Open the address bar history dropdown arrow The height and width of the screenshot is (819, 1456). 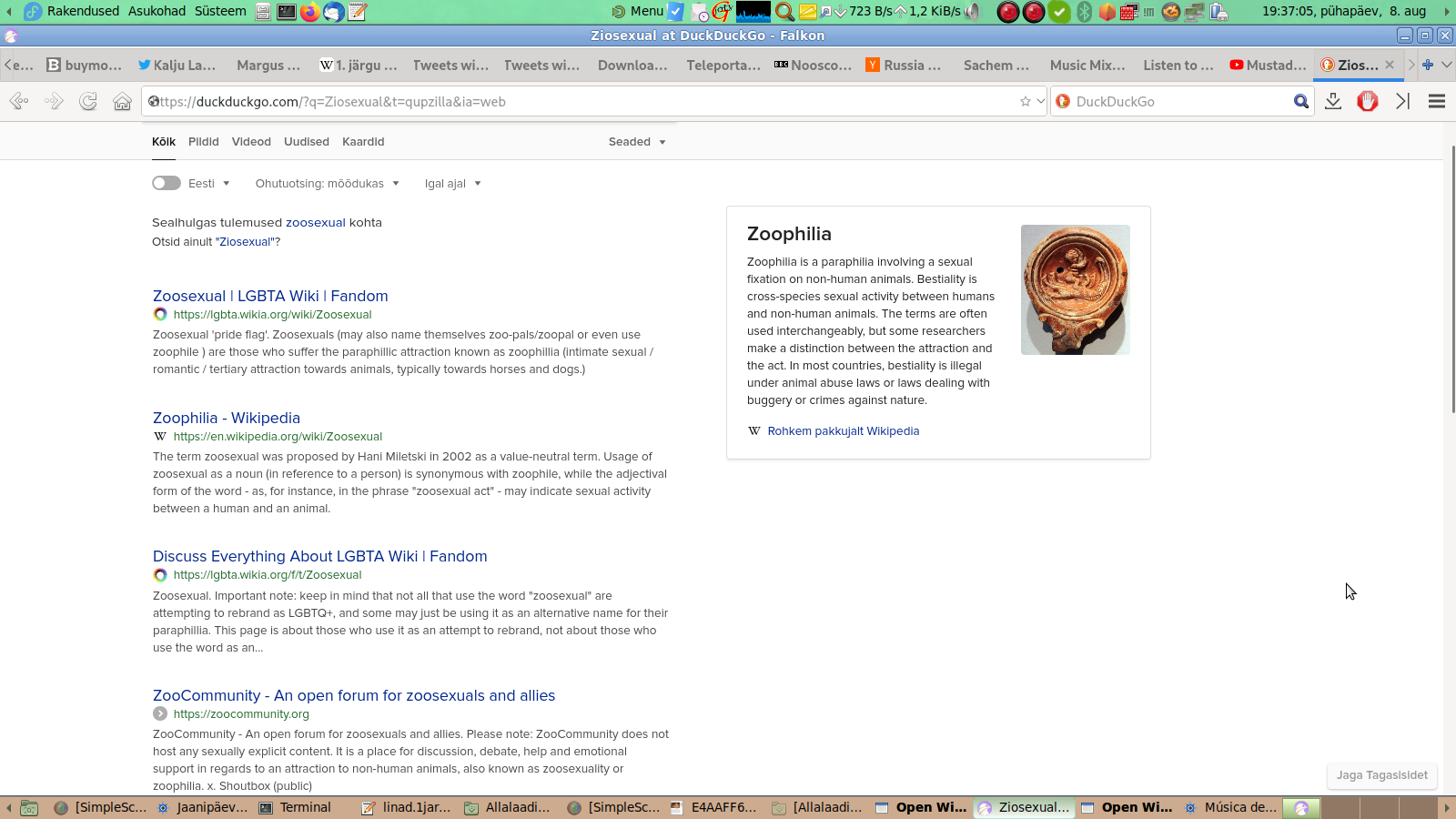(1040, 101)
